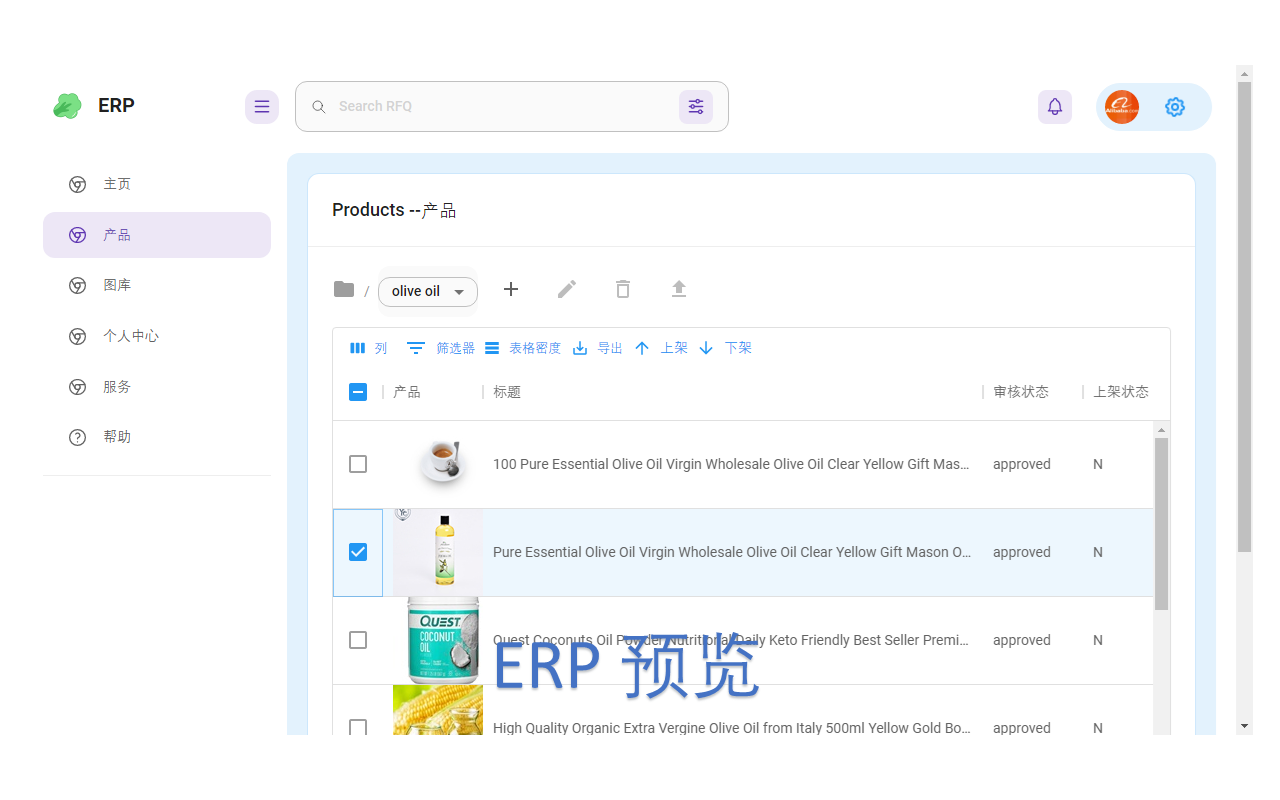Delete selected product with trash icon
Viewport: 1280px width, 800px height.
(x=623, y=289)
